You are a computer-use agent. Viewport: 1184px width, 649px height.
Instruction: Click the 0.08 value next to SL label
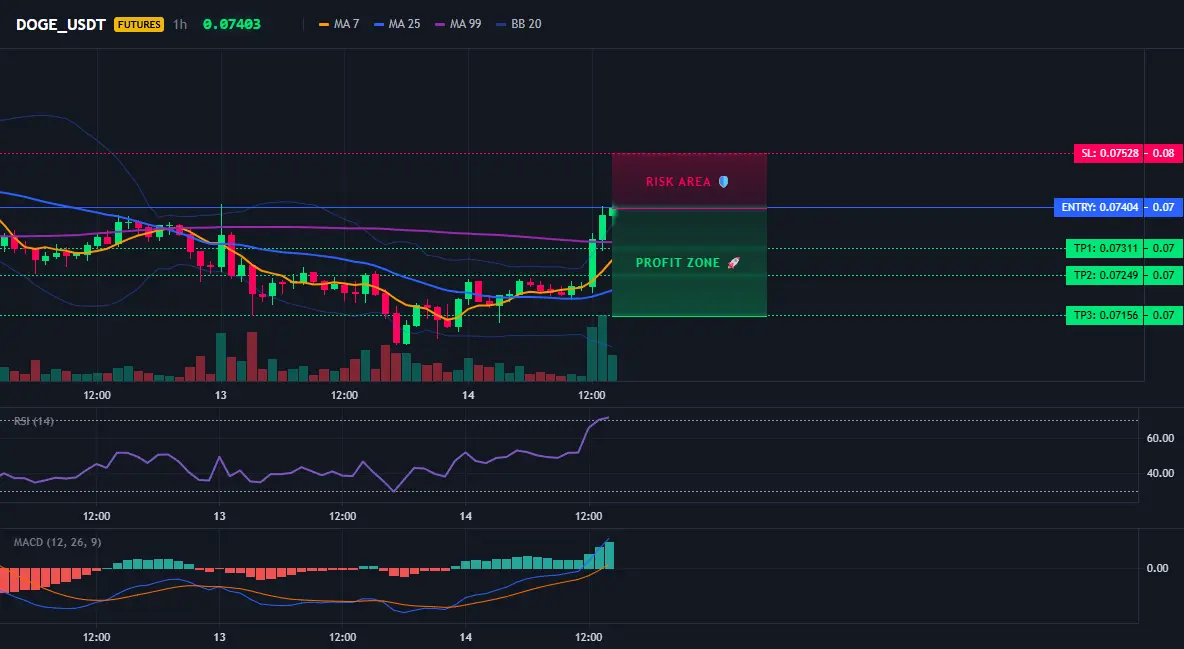1164,153
